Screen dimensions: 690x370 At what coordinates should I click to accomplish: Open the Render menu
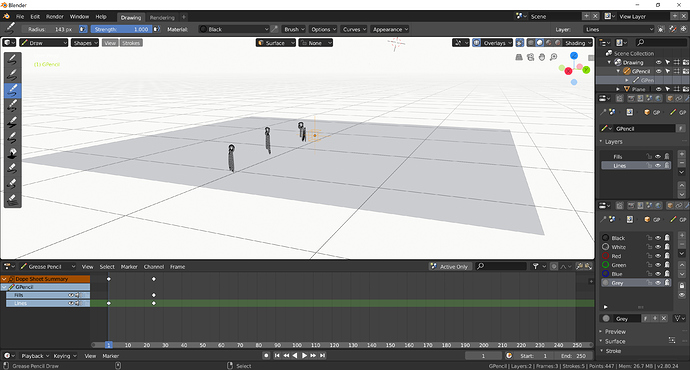pos(55,17)
